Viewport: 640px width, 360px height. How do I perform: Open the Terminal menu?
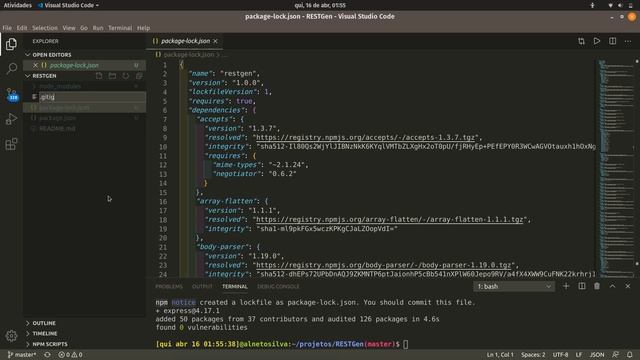[120, 28]
